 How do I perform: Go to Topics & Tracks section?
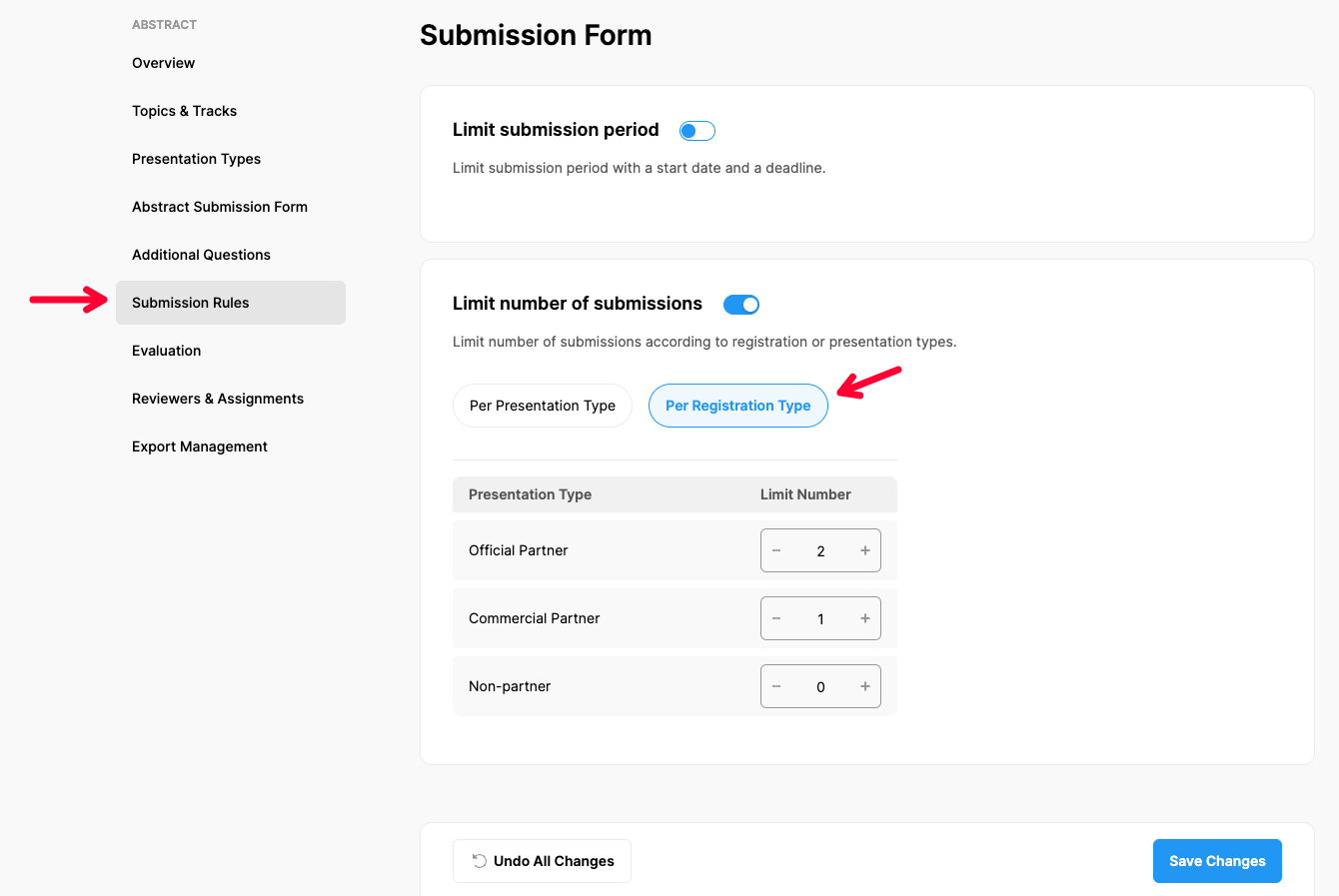(x=185, y=111)
